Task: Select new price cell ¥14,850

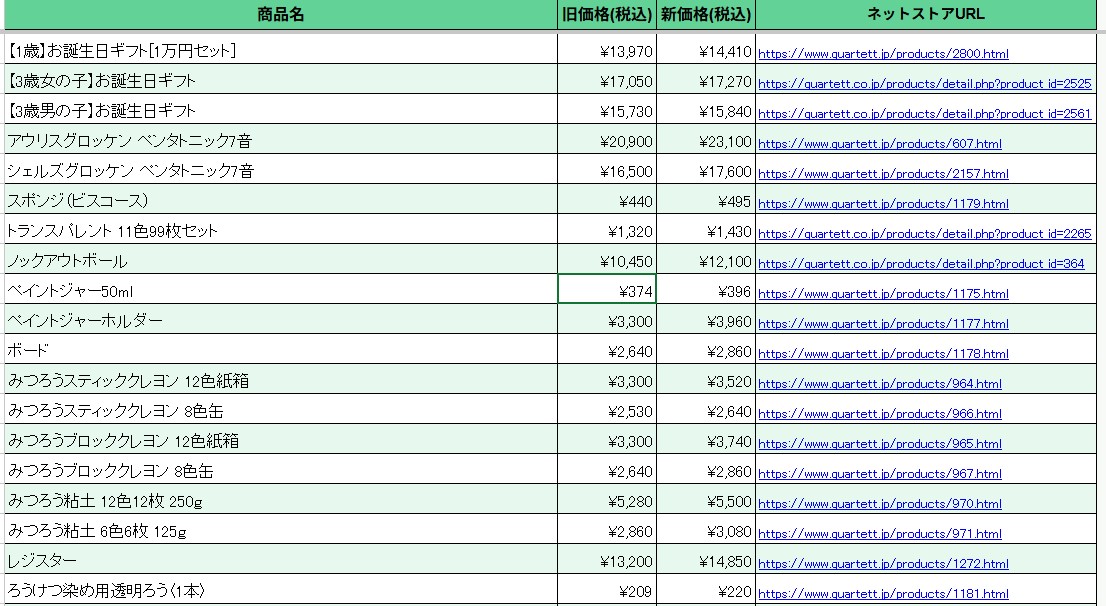Action: pyautogui.click(x=705, y=559)
